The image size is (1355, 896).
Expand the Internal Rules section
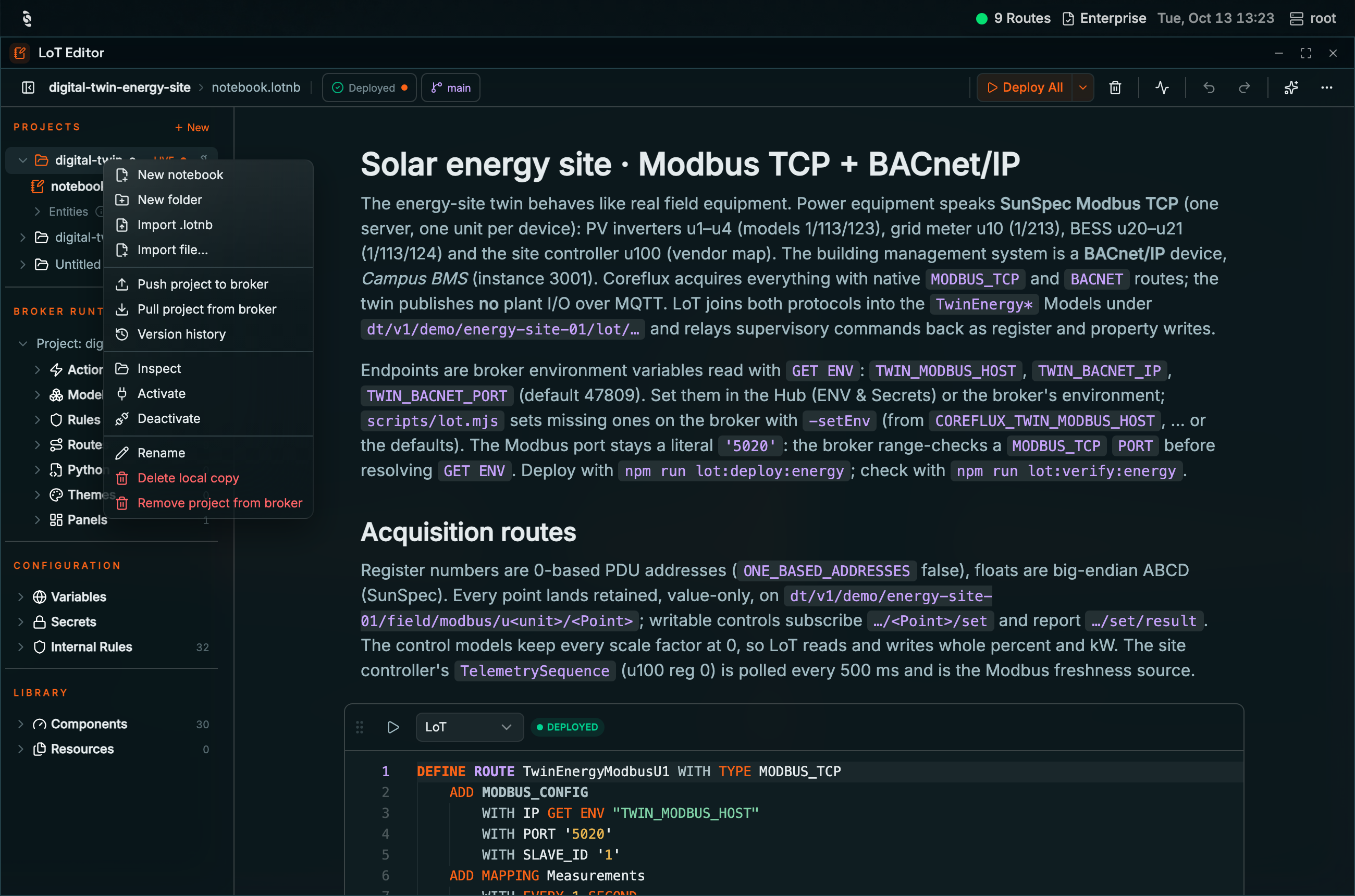(20, 647)
